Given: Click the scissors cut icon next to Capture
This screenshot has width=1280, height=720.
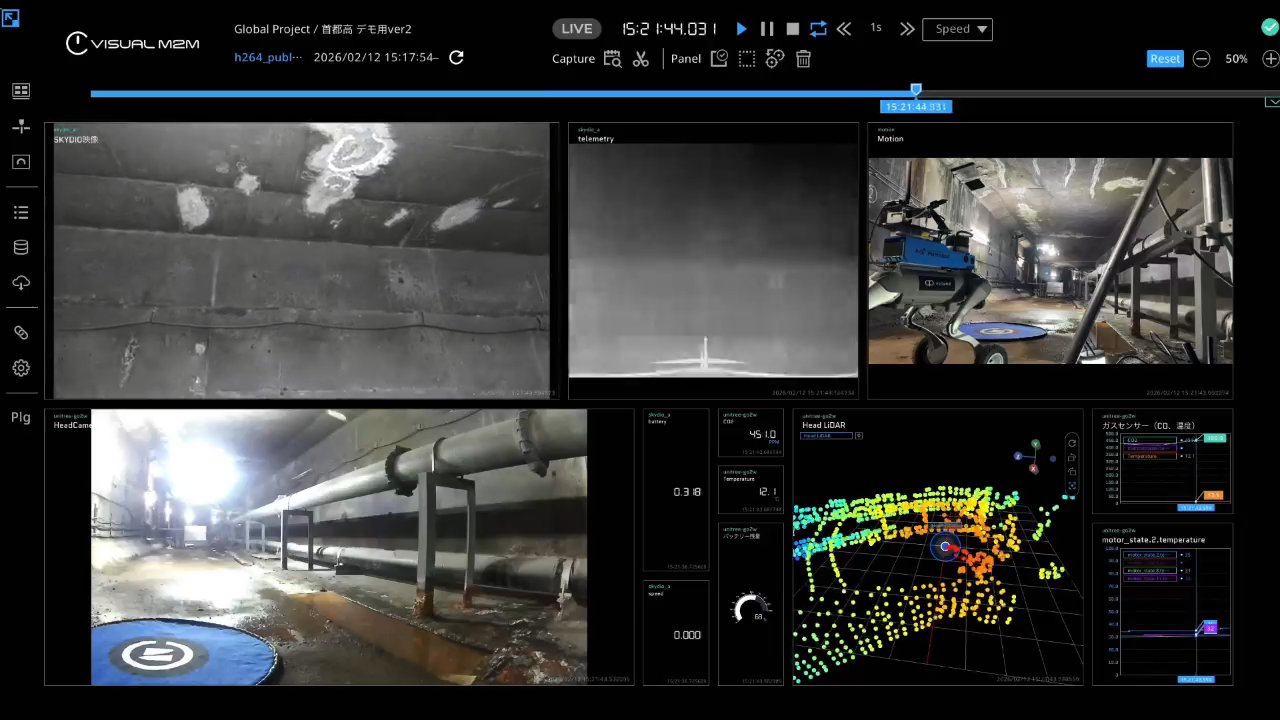Looking at the screenshot, I should (641, 59).
